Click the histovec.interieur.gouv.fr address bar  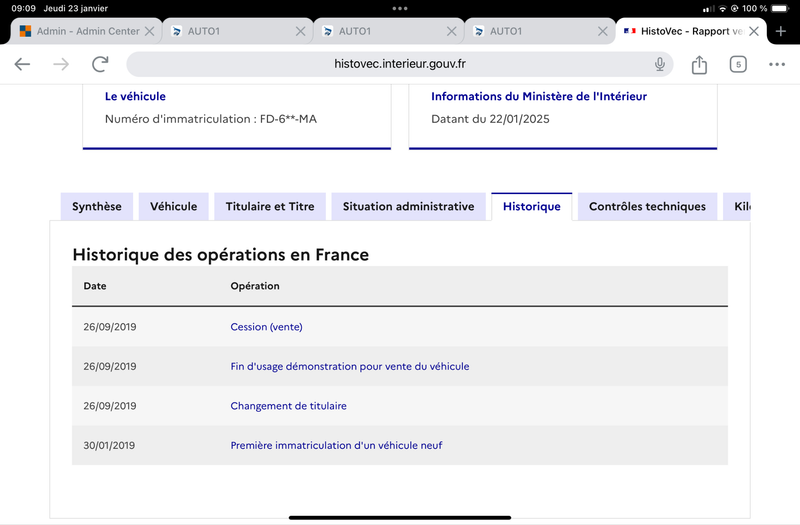click(x=399, y=64)
